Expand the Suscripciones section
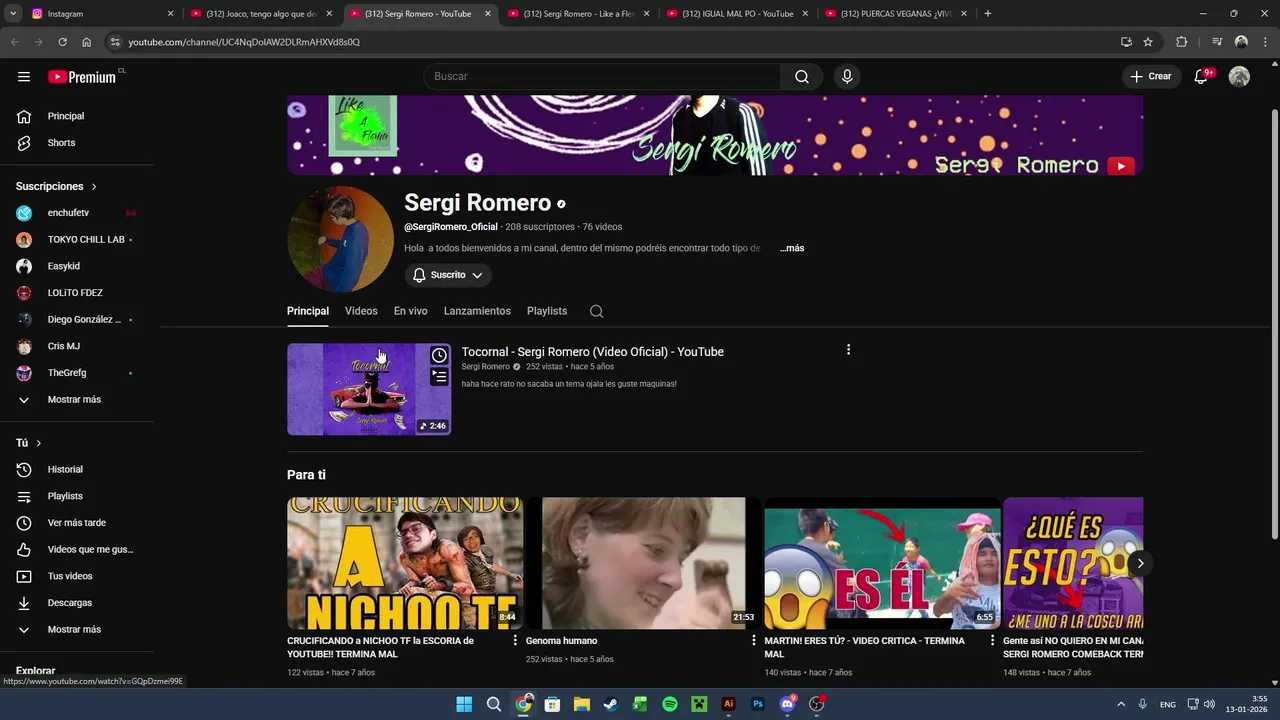The width and height of the screenshot is (1280, 720). coord(57,186)
